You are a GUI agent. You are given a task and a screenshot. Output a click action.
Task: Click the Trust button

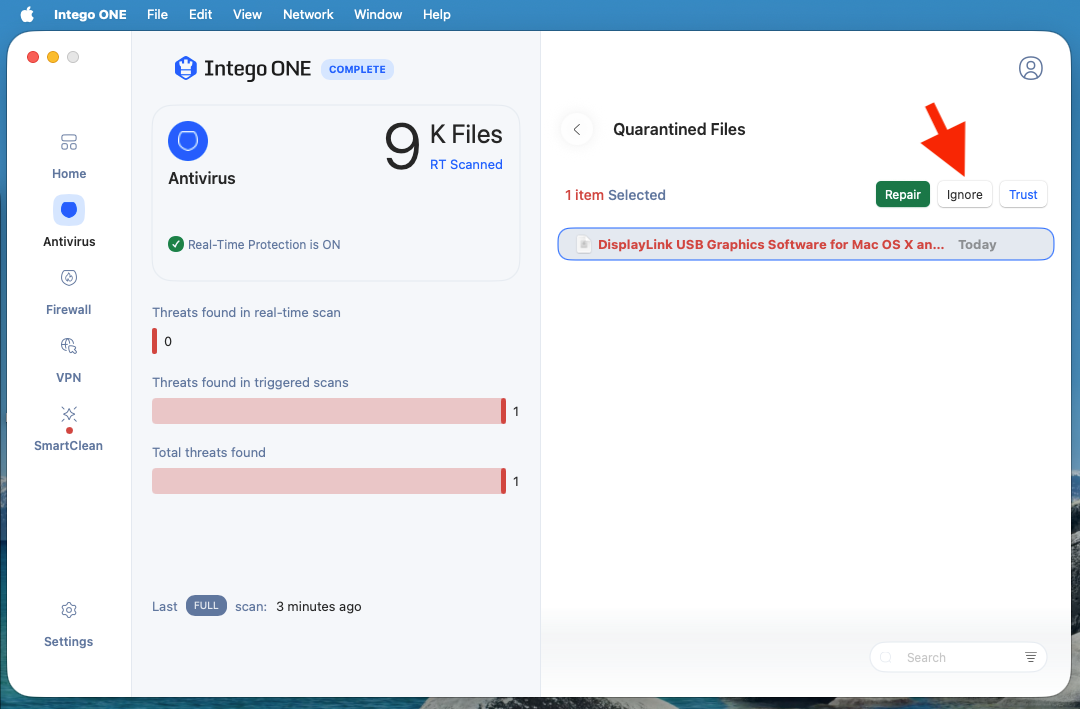coord(1023,194)
